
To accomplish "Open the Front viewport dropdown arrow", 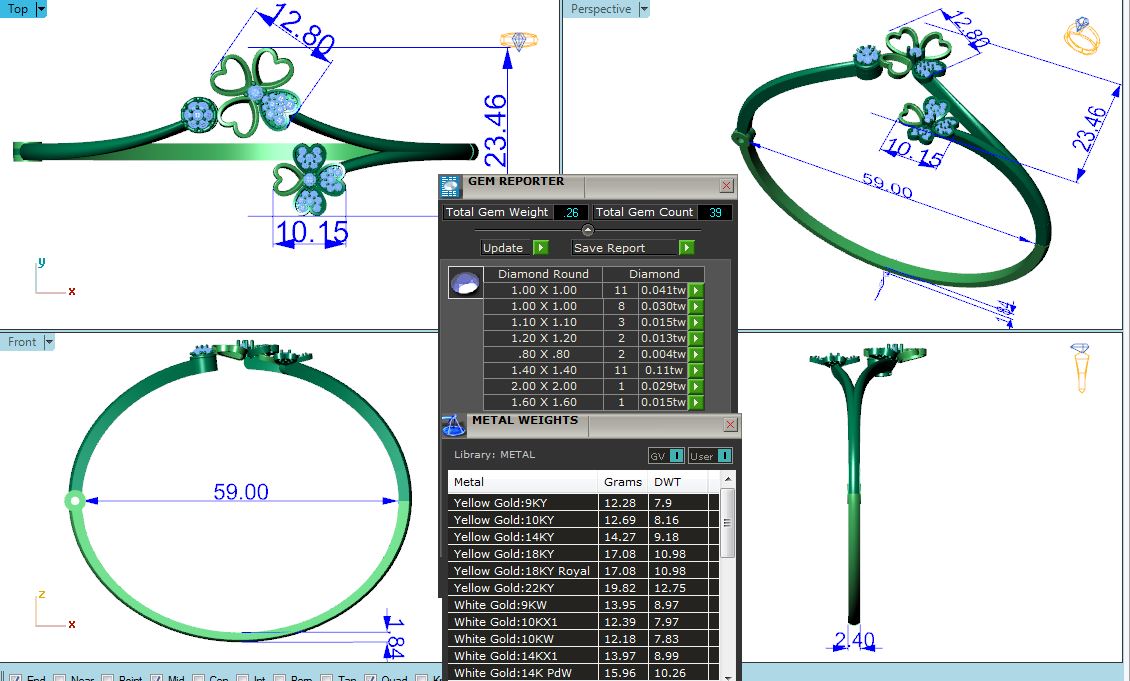I will 48,342.
